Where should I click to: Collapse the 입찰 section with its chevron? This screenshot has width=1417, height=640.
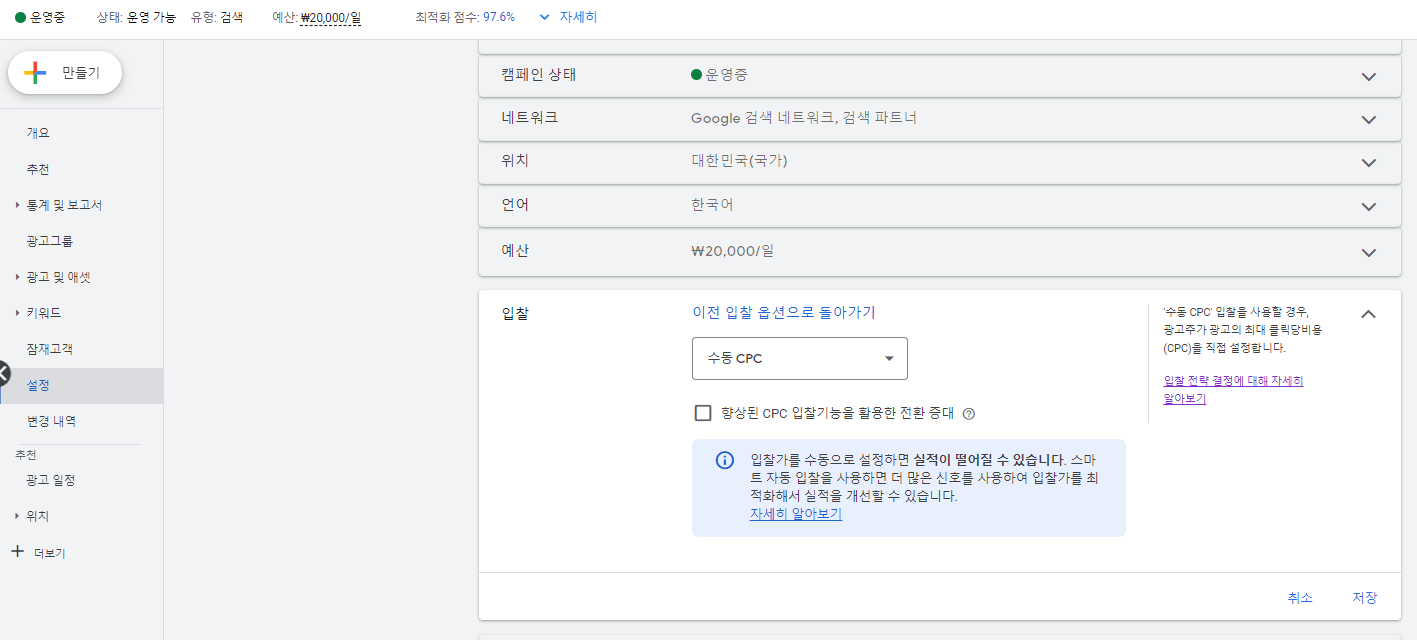[x=1368, y=313]
